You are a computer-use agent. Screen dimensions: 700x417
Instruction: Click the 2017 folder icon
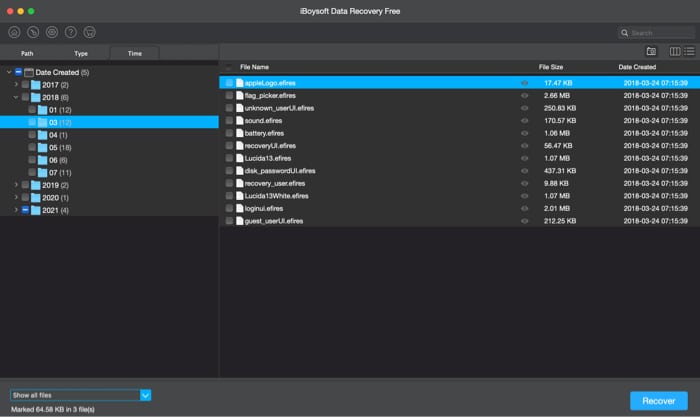(36, 85)
